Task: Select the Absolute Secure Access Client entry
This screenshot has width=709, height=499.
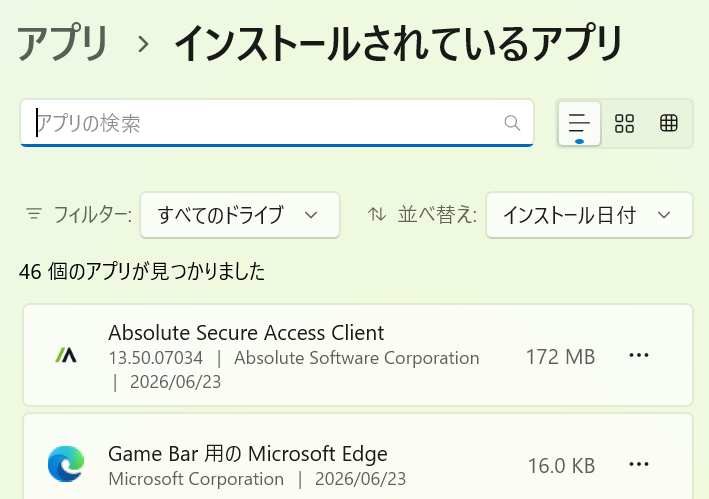Action: tap(358, 355)
